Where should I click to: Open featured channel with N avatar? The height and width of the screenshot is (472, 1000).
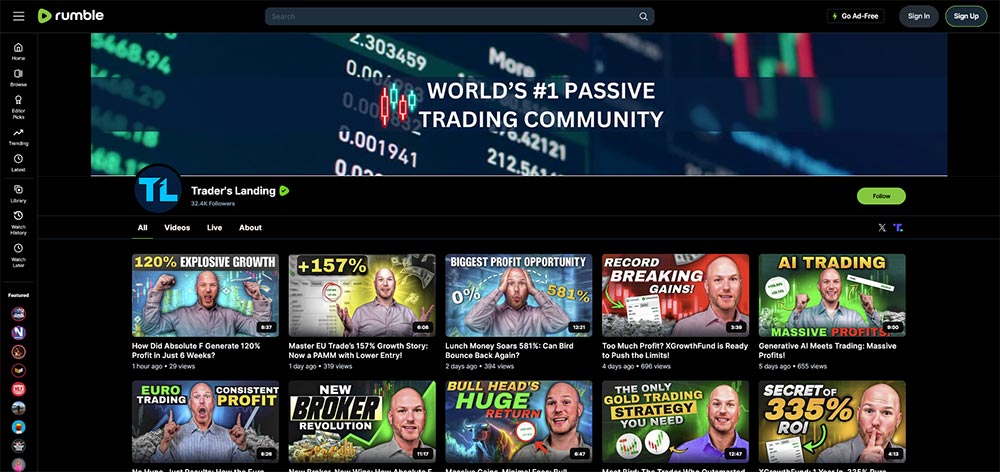coord(18,332)
